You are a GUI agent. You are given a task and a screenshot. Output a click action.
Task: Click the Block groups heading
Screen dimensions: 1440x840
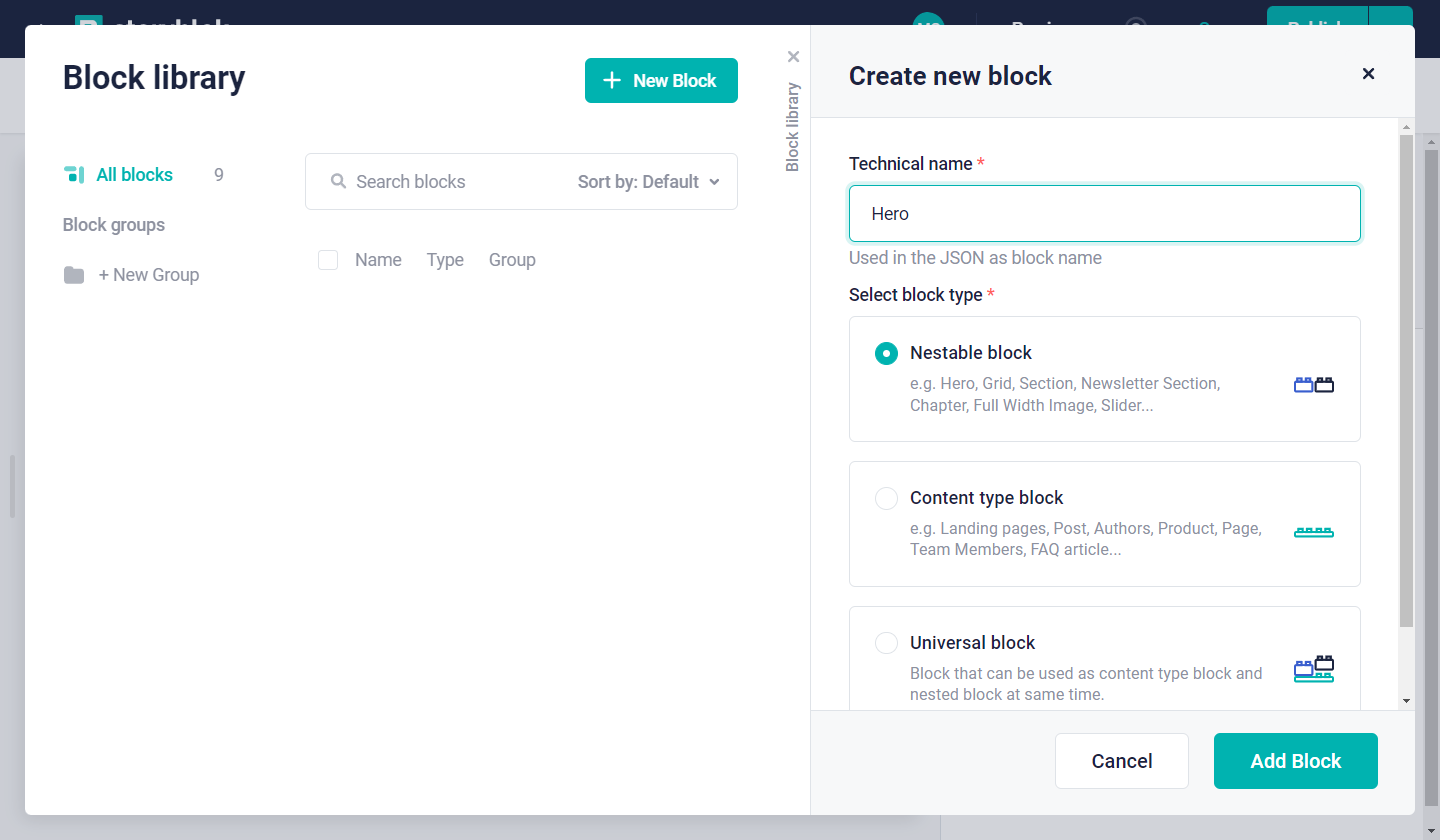click(x=114, y=225)
